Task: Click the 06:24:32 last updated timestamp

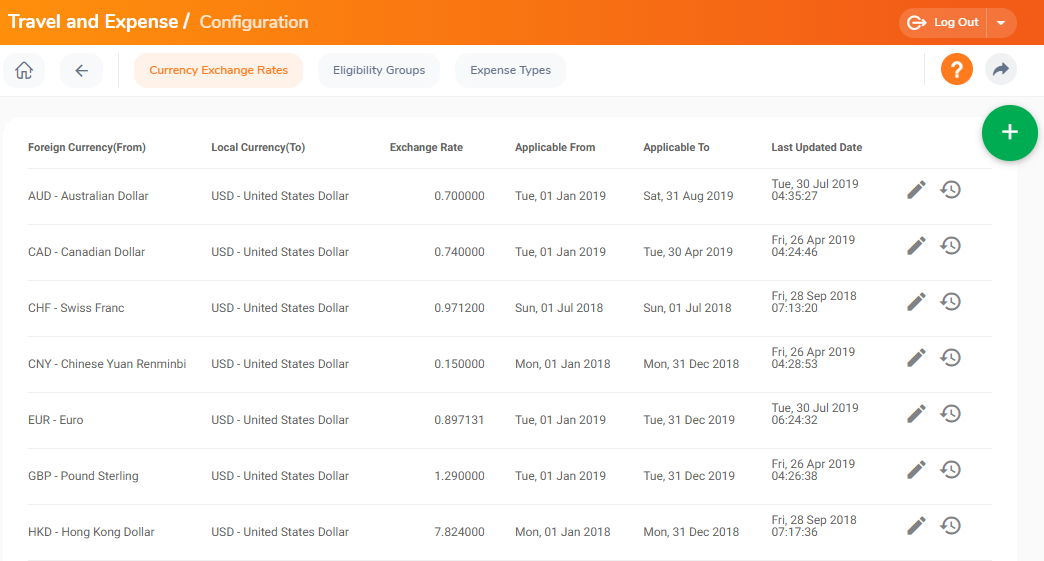Action: [x=794, y=419]
